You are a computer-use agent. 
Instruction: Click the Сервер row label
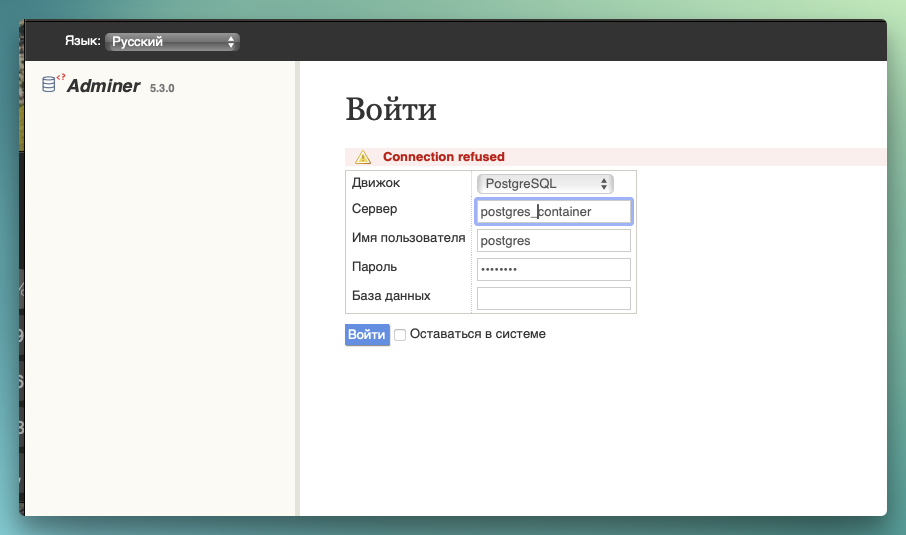(374, 209)
